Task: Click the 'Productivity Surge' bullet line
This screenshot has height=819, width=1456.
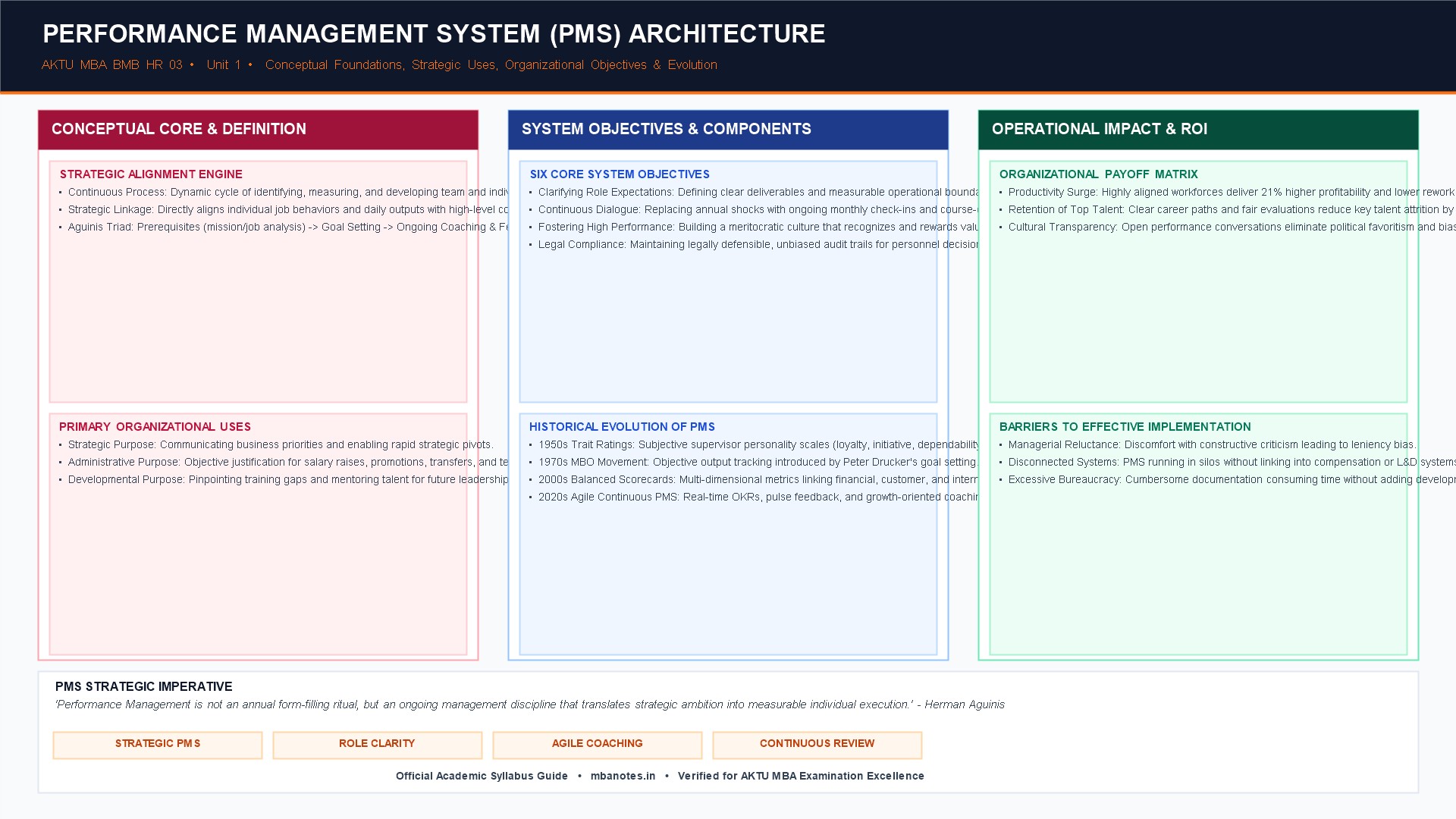Action: click(1227, 193)
